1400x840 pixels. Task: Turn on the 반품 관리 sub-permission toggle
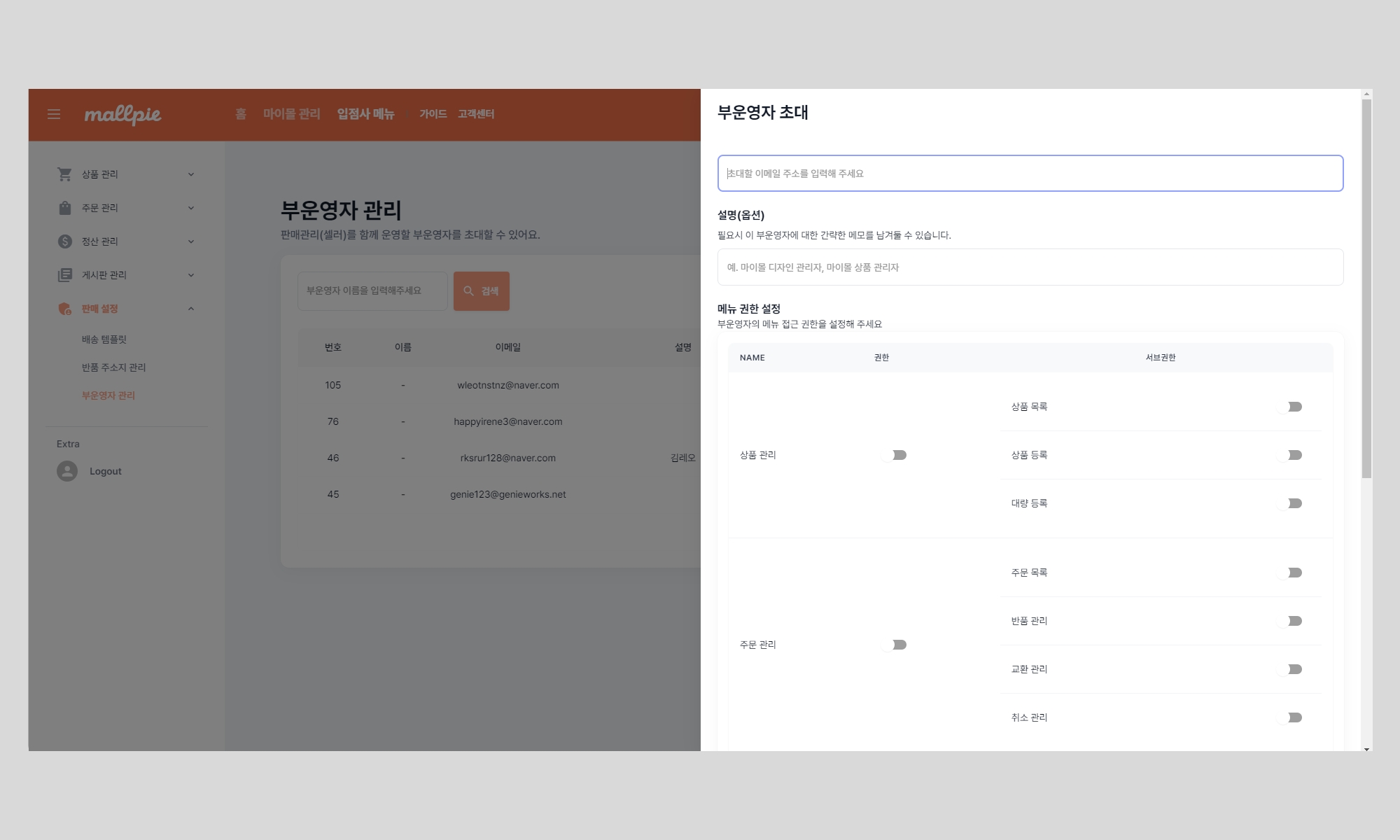tap(1289, 621)
